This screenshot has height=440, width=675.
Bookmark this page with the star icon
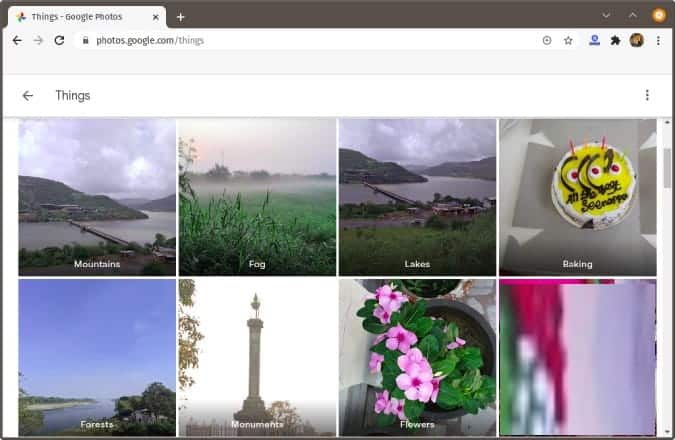pyautogui.click(x=568, y=40)
